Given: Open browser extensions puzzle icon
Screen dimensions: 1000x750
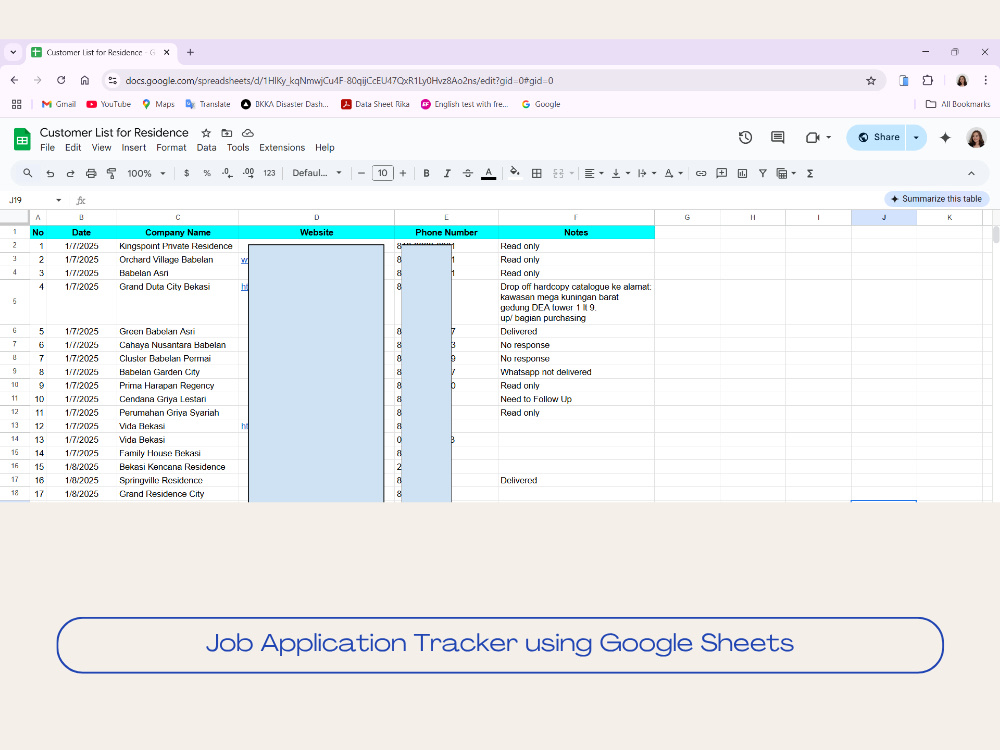Looking at the screenshot, I should pyautogui.click(x=927, y=80).
